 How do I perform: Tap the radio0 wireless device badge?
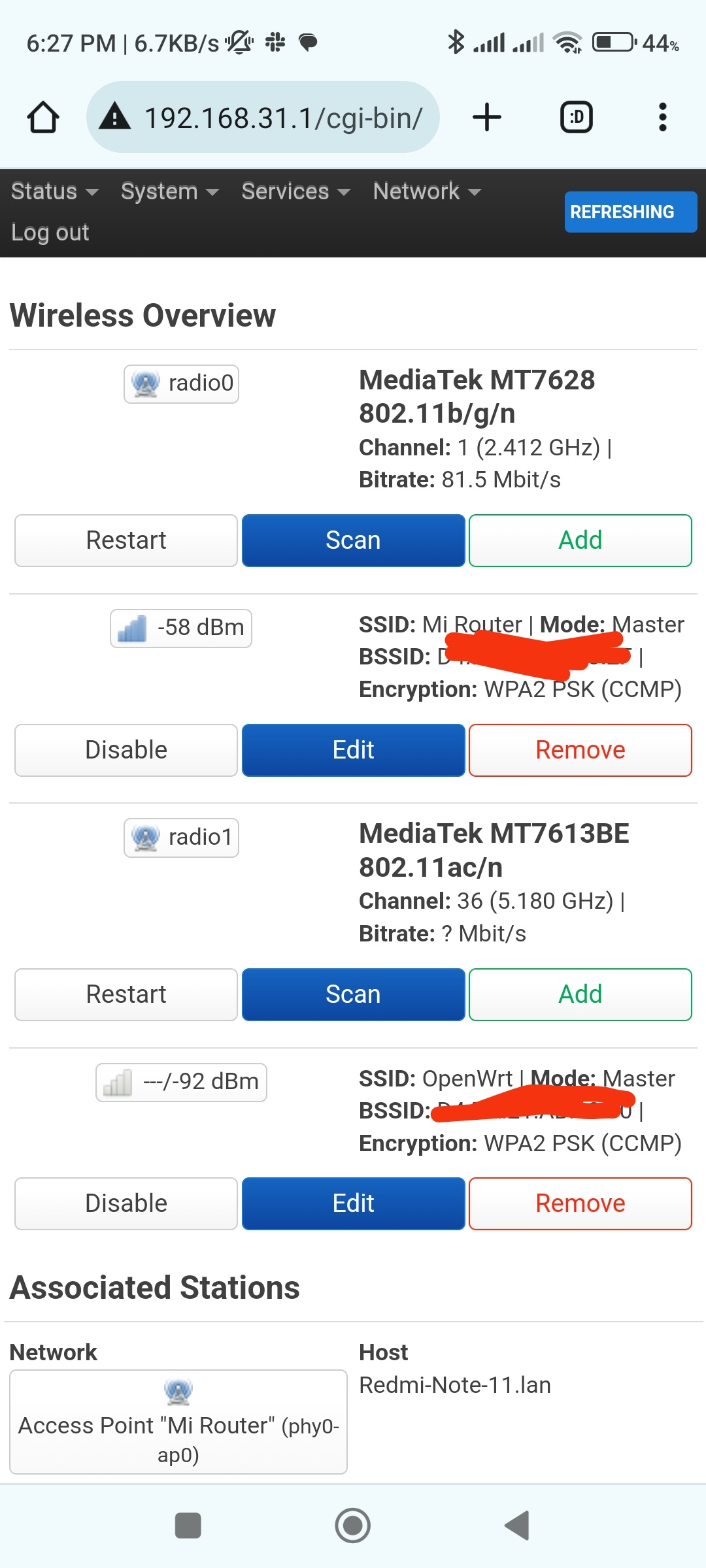pos(181,384)
